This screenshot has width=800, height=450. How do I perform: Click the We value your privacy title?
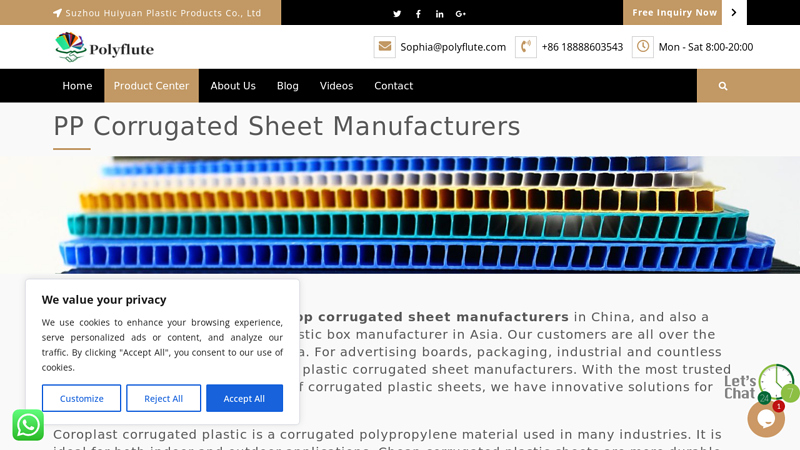[104, 299]
